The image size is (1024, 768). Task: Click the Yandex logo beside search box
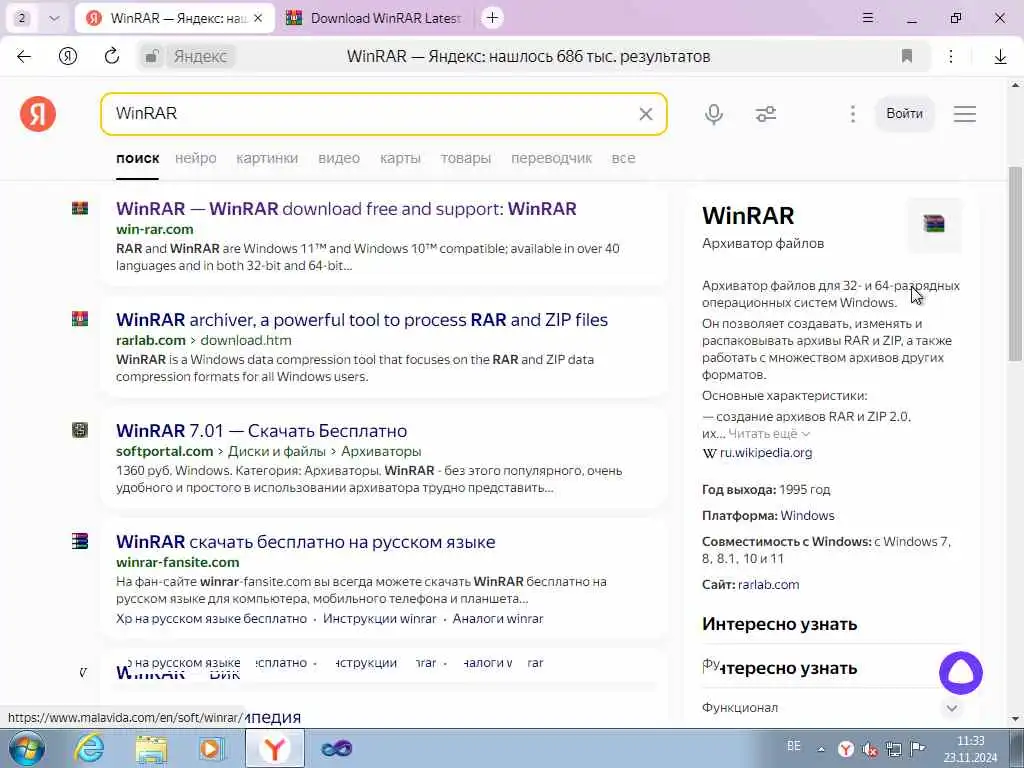(38, 114)
